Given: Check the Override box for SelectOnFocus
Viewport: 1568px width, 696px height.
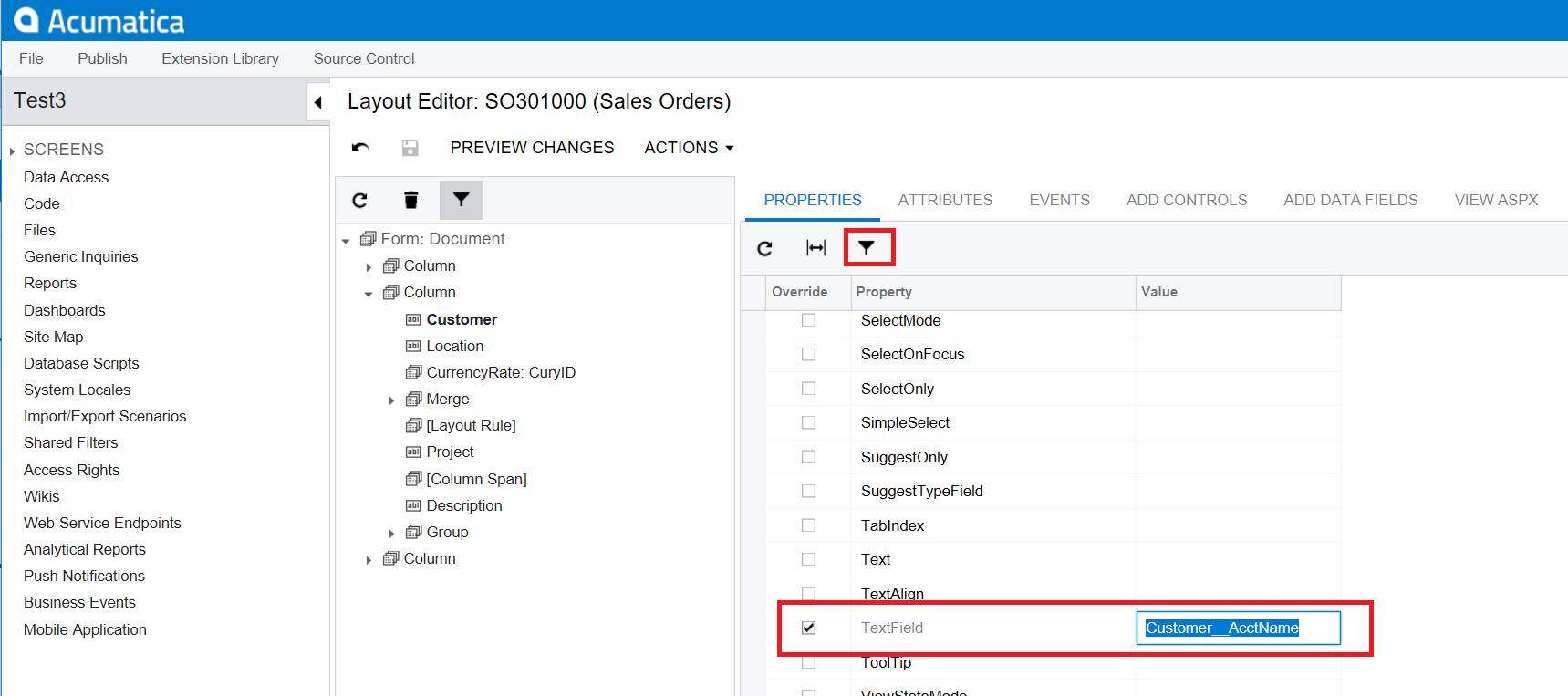Looking at the screenshot, I should 808,354.
